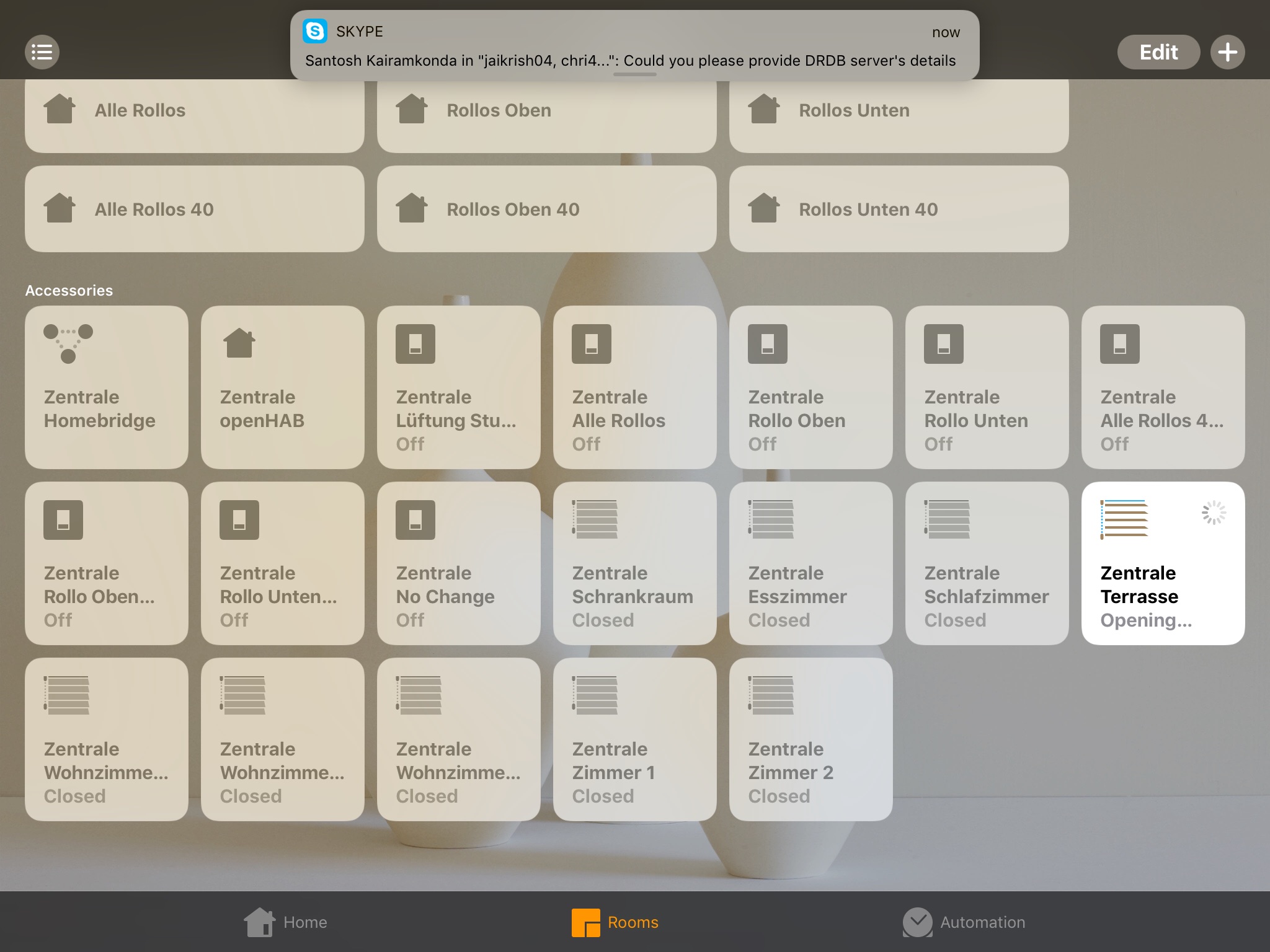Open the Zentrale Schrankraum blind

pyautogui.click(x=635, y=563)
